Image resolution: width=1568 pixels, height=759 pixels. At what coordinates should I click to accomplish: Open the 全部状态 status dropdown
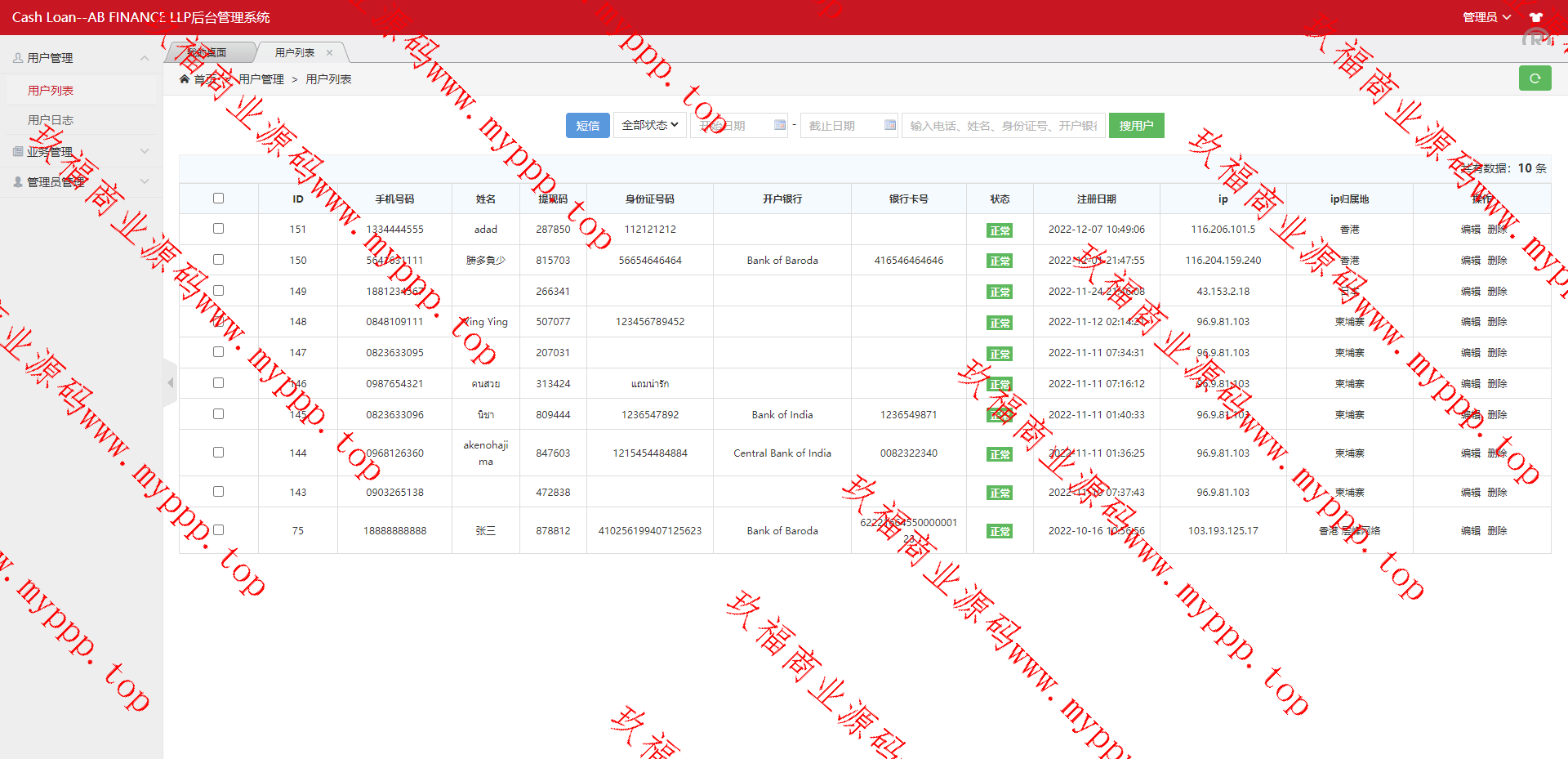click(649, 125)
